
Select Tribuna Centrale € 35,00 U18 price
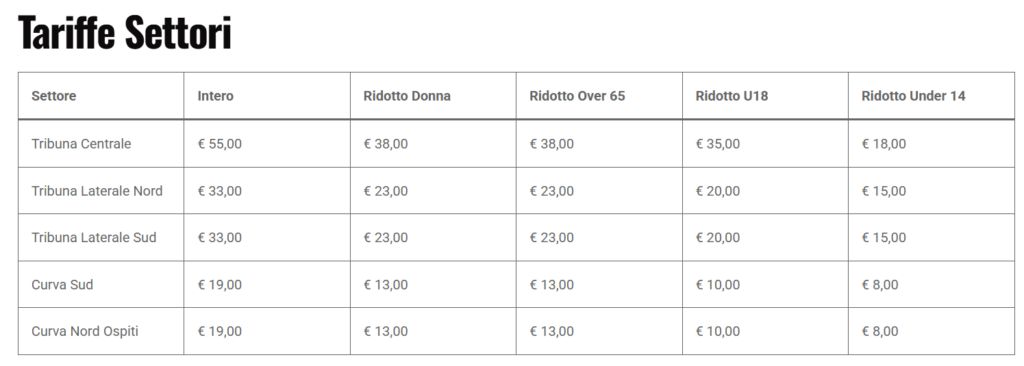718,144
